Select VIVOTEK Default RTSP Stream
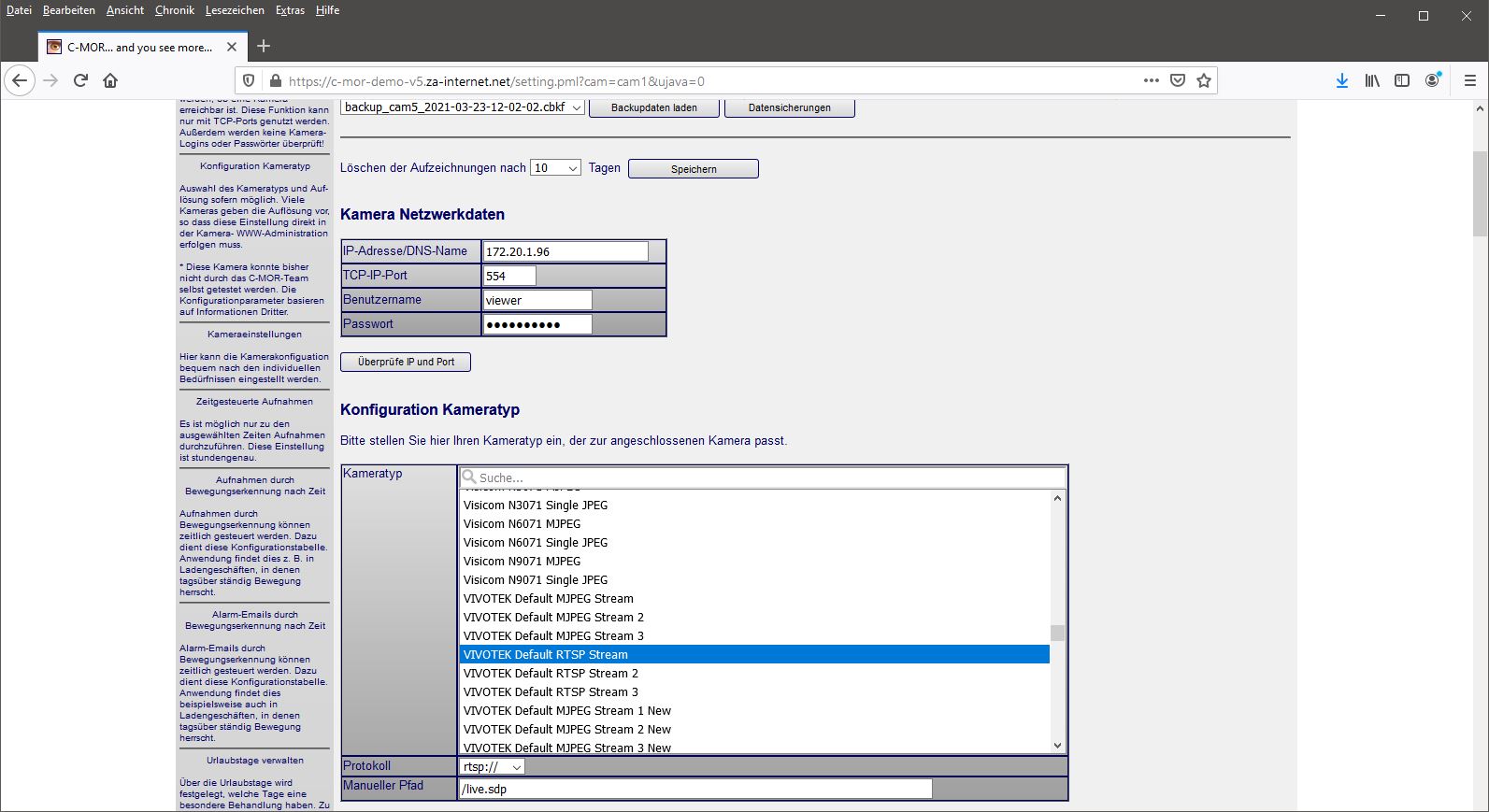This screenshot has height=812, width=1489. pos(754,654)
